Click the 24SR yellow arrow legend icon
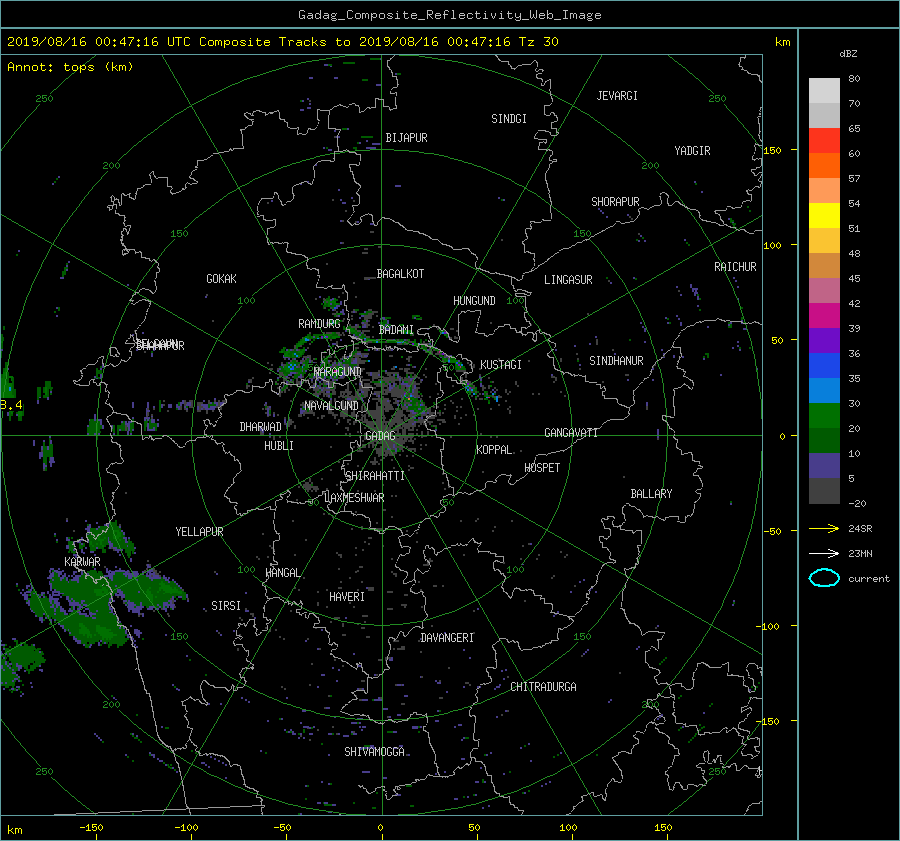 tap(824, 528)
